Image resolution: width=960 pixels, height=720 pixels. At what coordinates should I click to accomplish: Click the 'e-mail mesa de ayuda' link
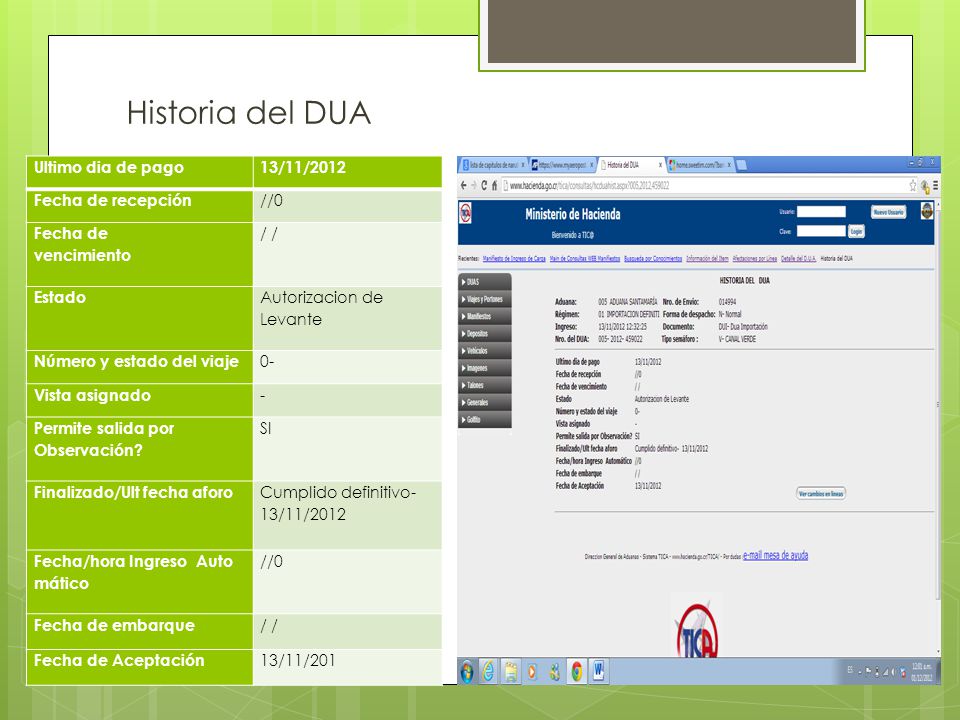click(x=775, y=555)
